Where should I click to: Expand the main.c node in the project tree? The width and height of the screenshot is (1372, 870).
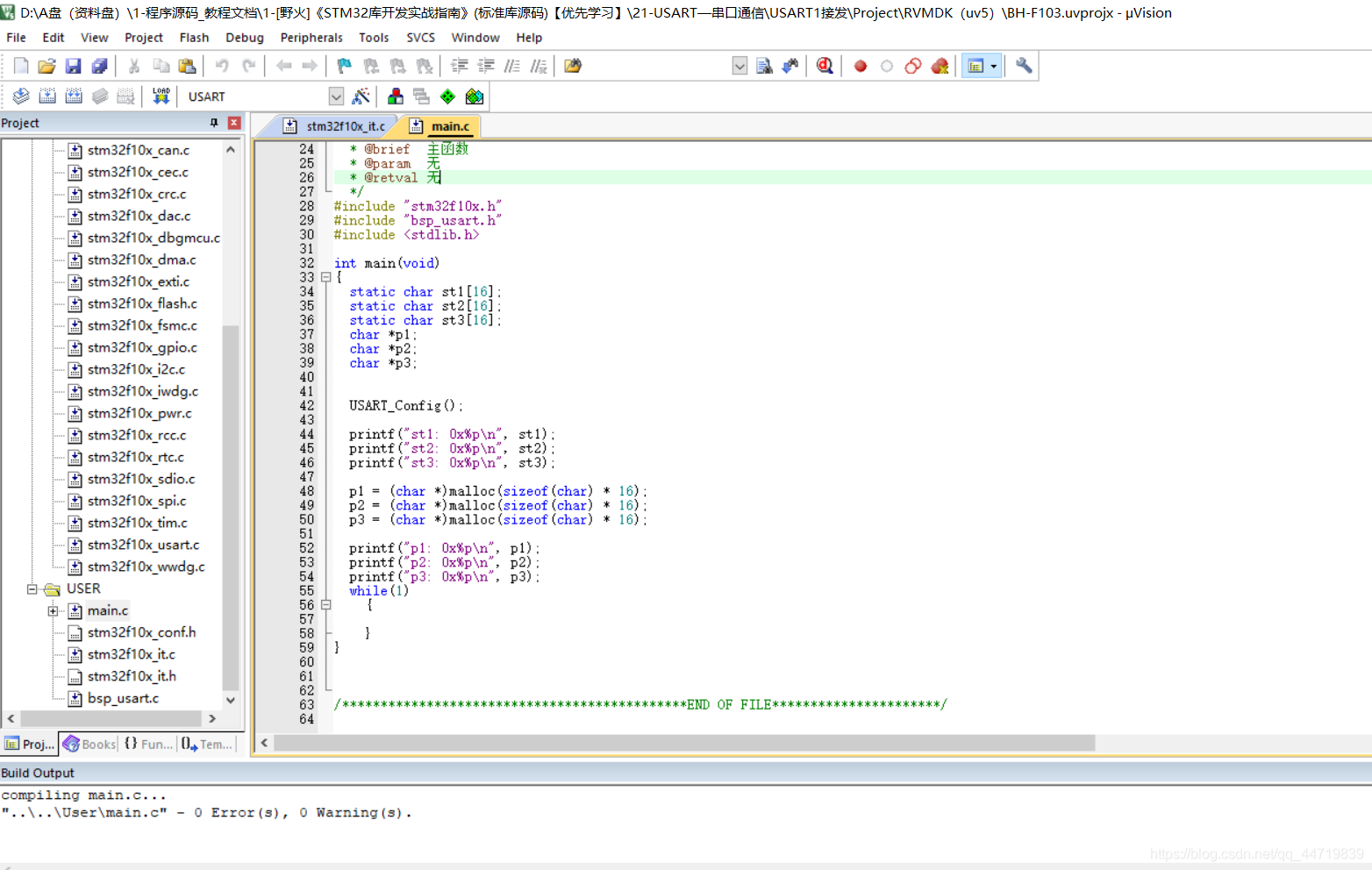tap(54, 611)
